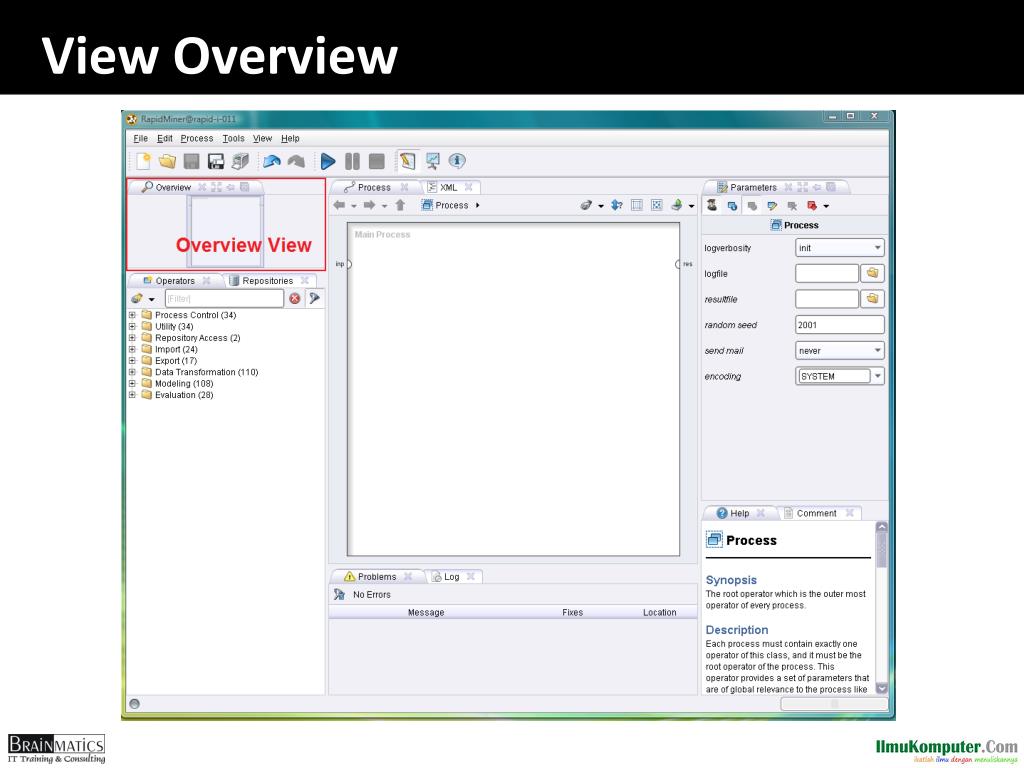Click the gray Redo arrow
The image size is (1024, 768).
[x=296, y=161]
